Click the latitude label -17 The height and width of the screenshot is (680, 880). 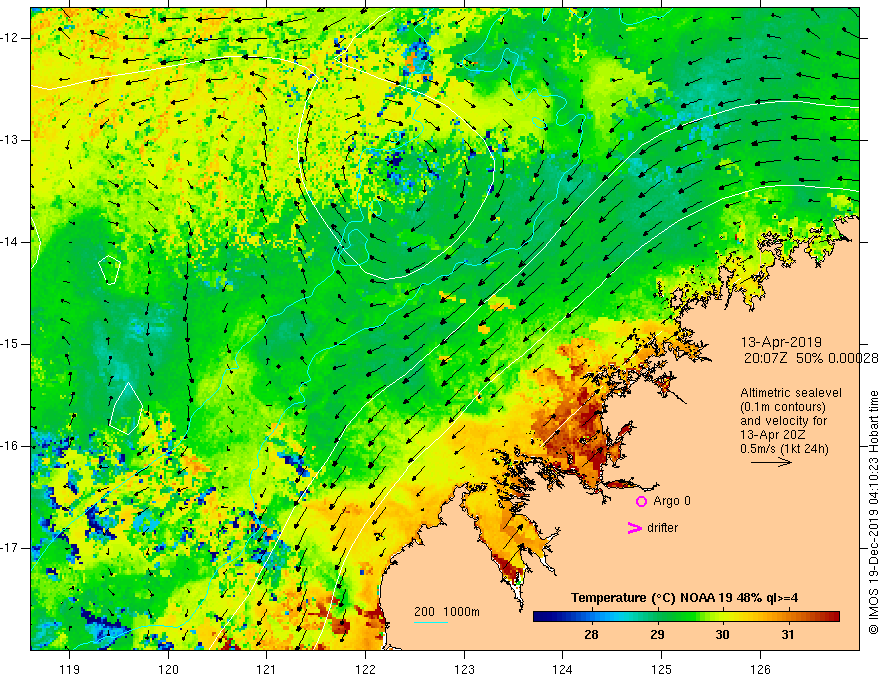pos(10,548)
